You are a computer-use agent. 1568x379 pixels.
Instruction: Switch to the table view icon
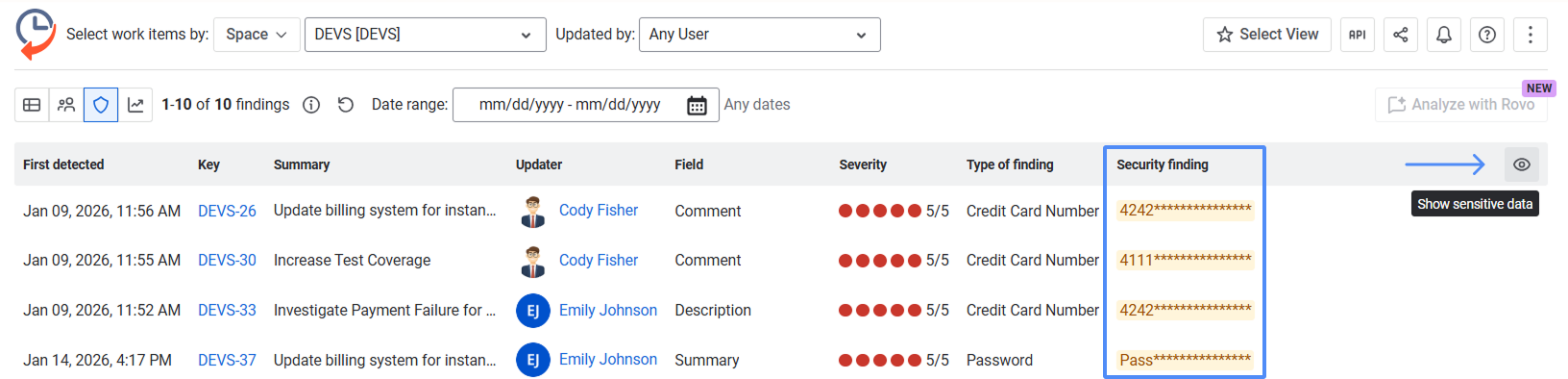[32, 105]
